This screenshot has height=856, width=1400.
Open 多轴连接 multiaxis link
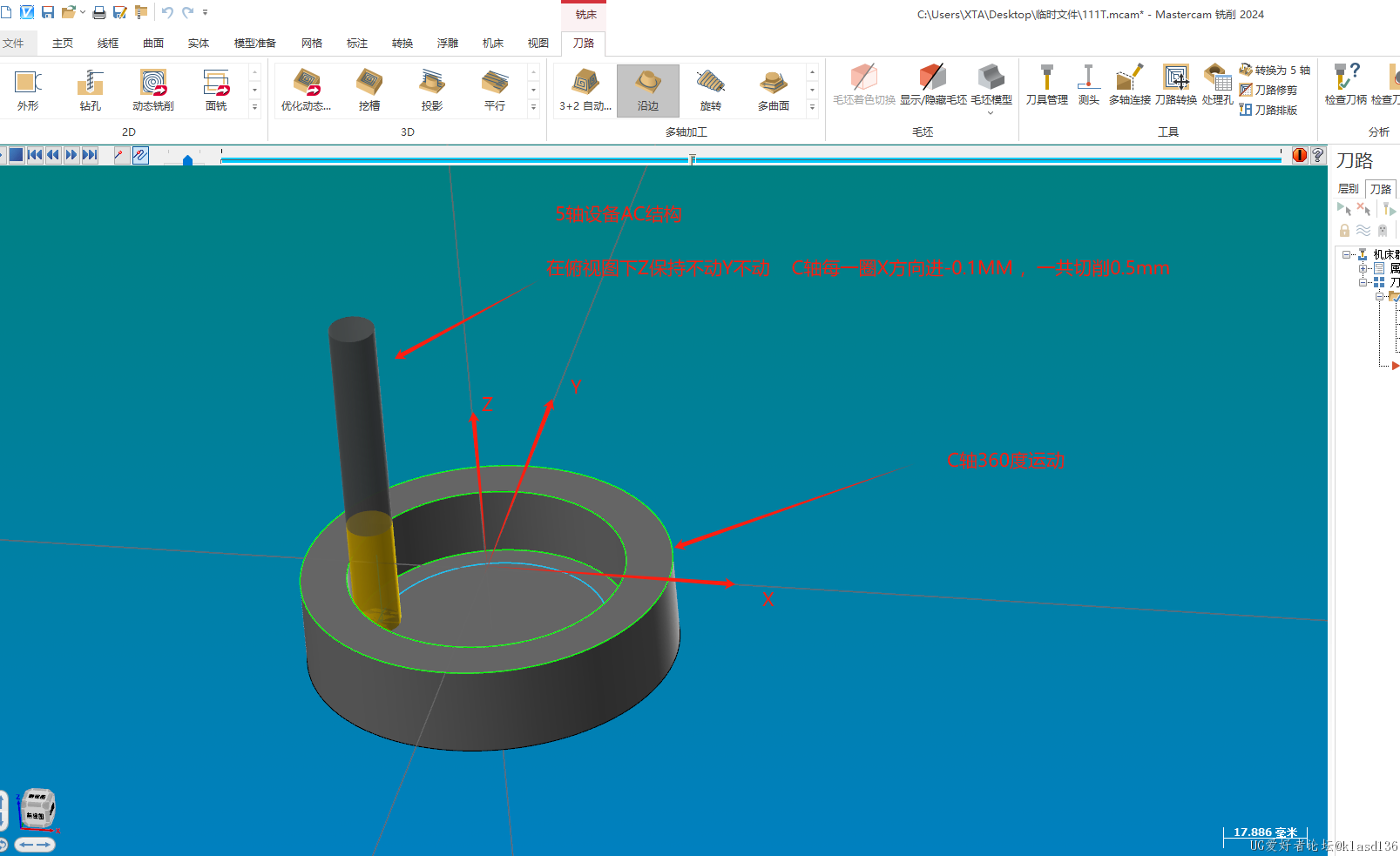[1130, 85]
